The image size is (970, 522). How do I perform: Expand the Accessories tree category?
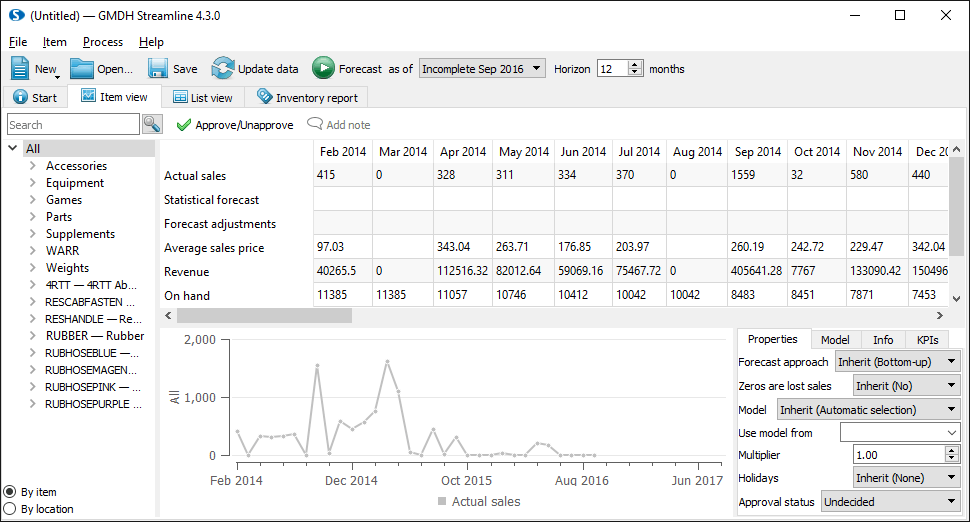33,166
